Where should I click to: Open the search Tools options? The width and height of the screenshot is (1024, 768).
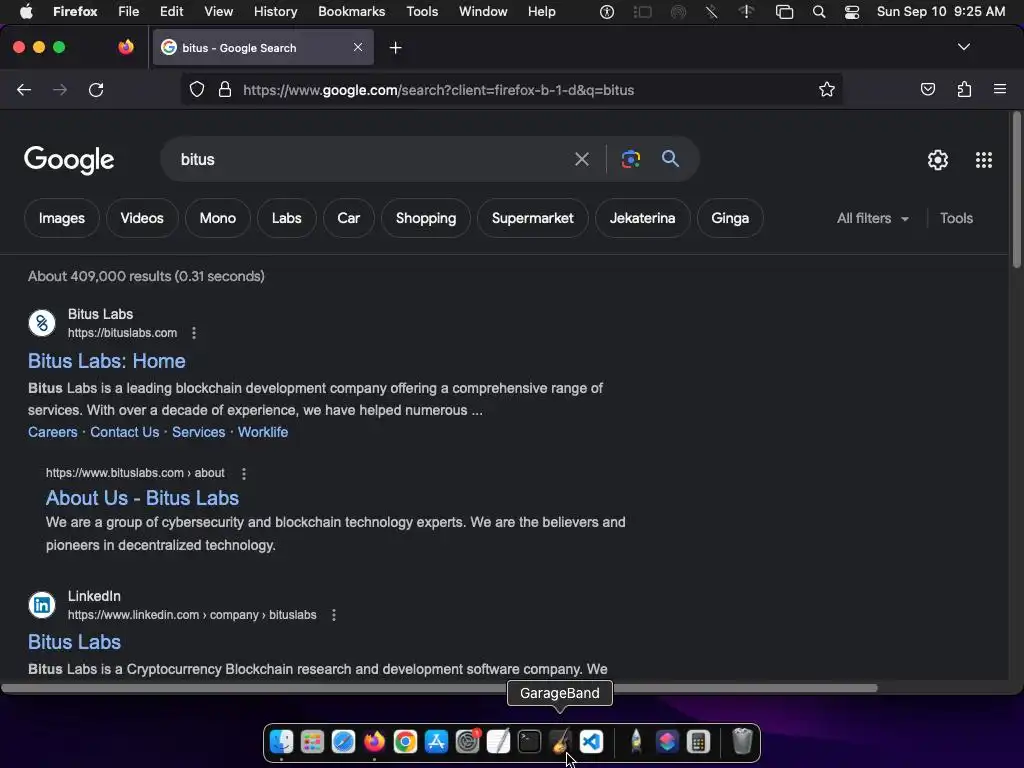956,218
